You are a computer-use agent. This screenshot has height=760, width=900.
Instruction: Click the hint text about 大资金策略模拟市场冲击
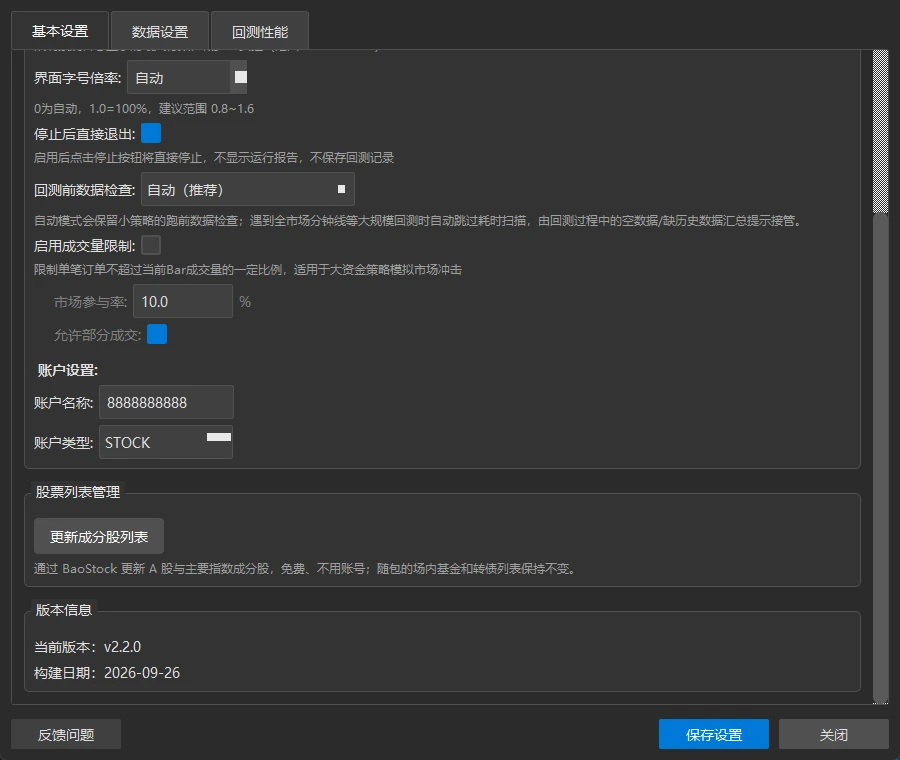click(248, 269)
